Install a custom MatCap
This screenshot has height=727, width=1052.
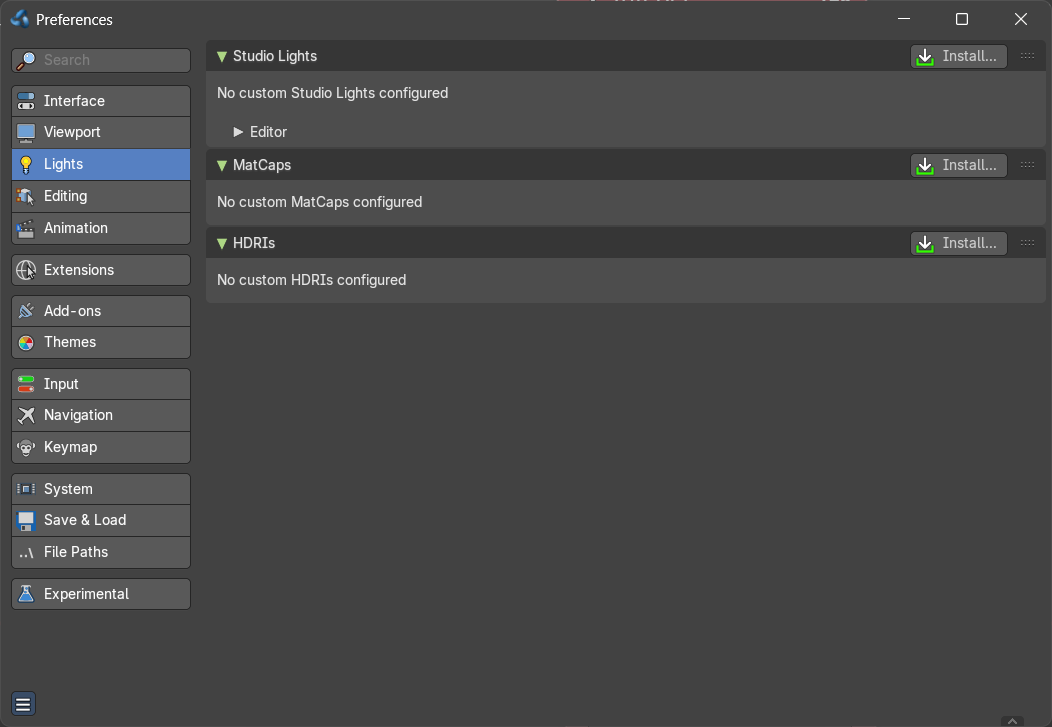click(959, 165)
